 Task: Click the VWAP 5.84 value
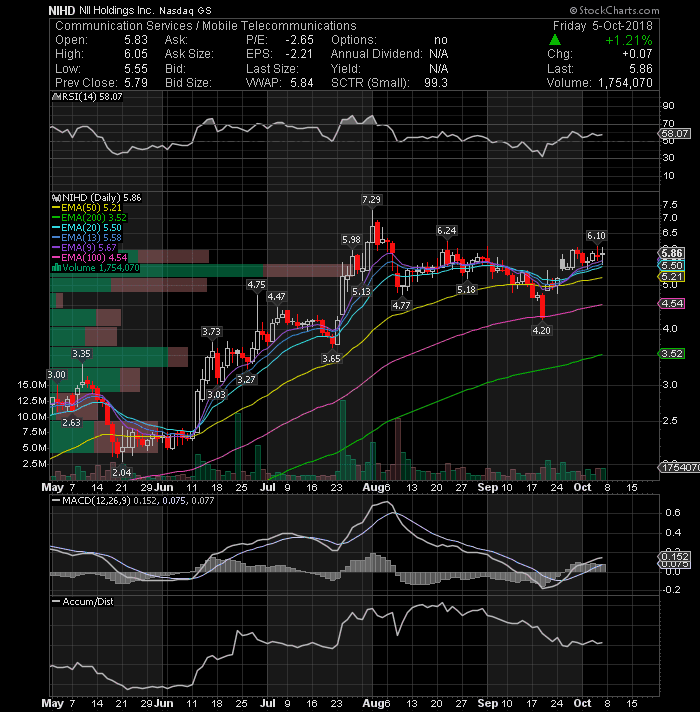(302, 83)
